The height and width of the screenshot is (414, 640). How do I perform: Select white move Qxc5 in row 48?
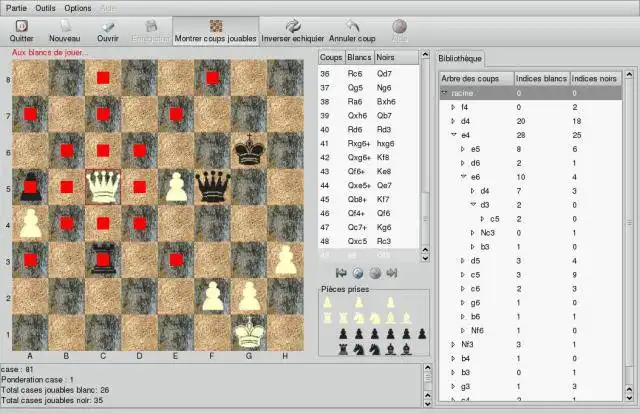pos(357,241)
